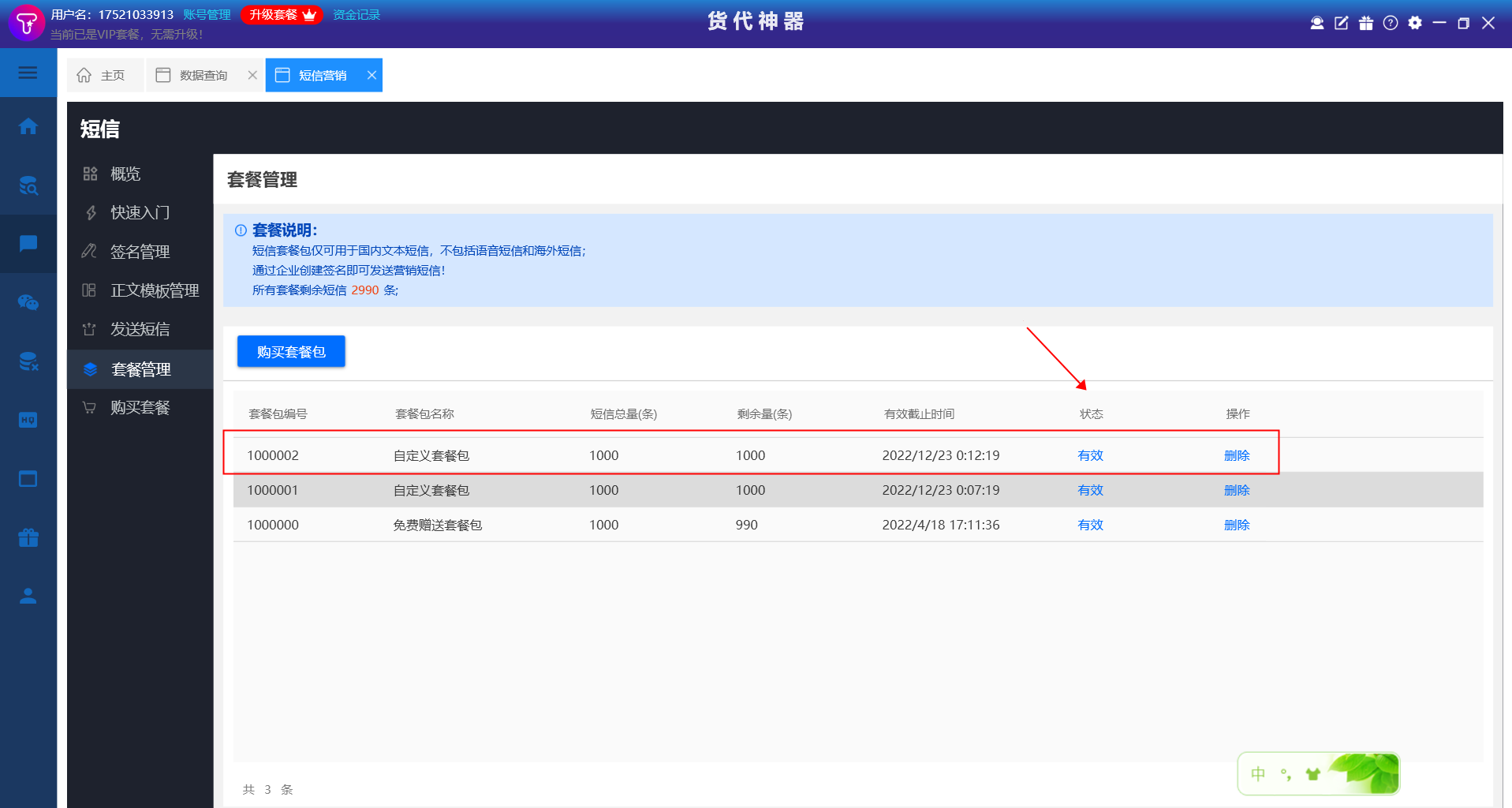Click the hamburger menu icon
This screenshot has height=808, width=1512.
(28, 73)
